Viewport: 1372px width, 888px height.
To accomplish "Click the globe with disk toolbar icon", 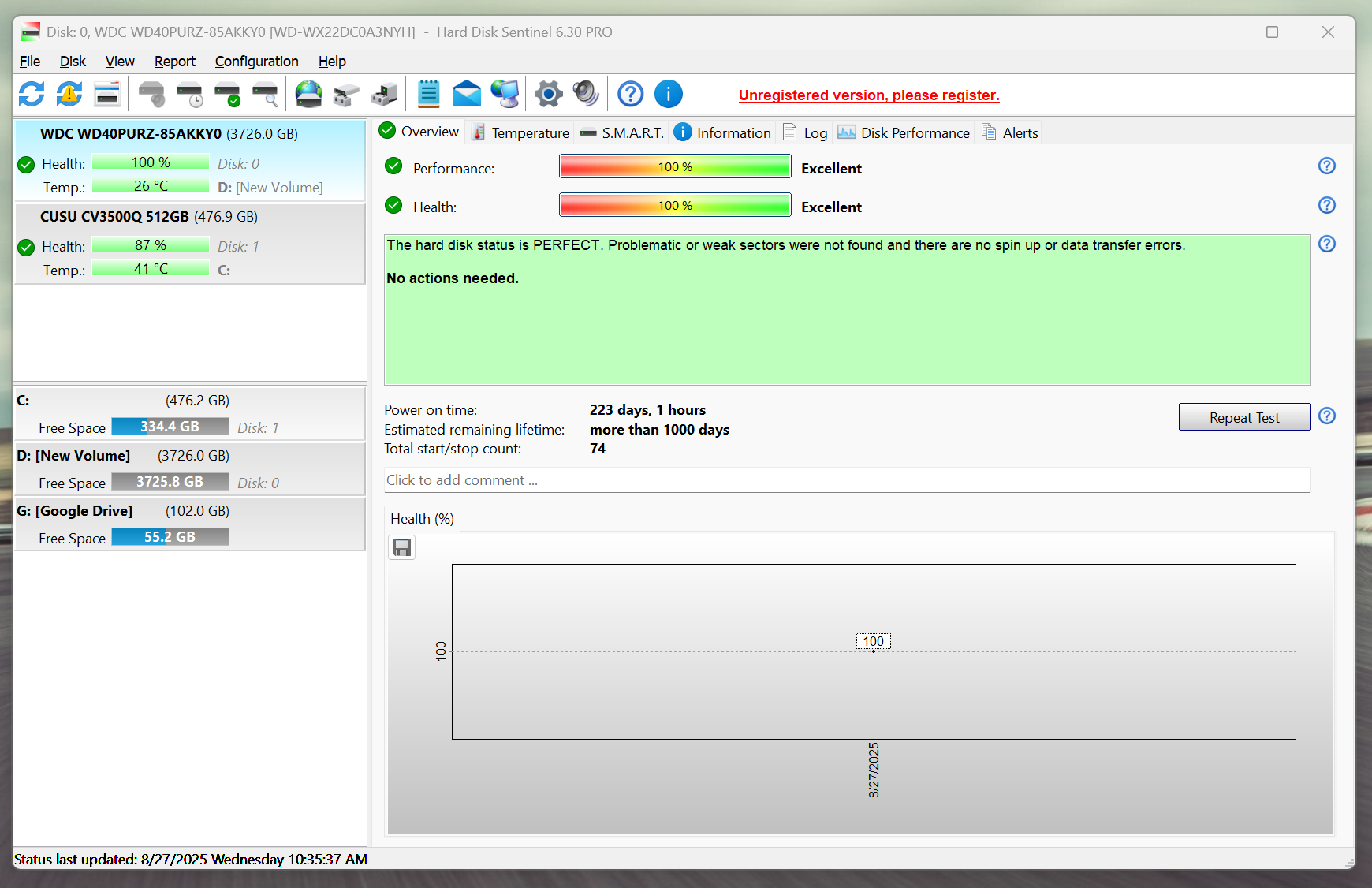I will click(308, 95).
